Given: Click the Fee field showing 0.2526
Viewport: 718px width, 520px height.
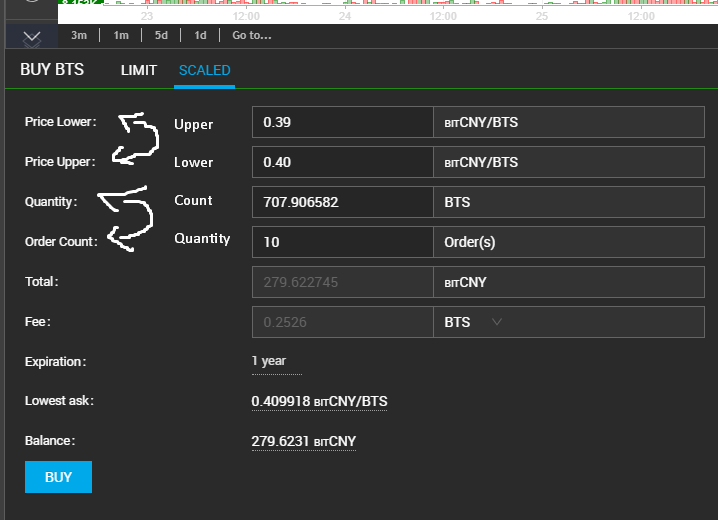Looking at the screenshot, I should 343,322.
